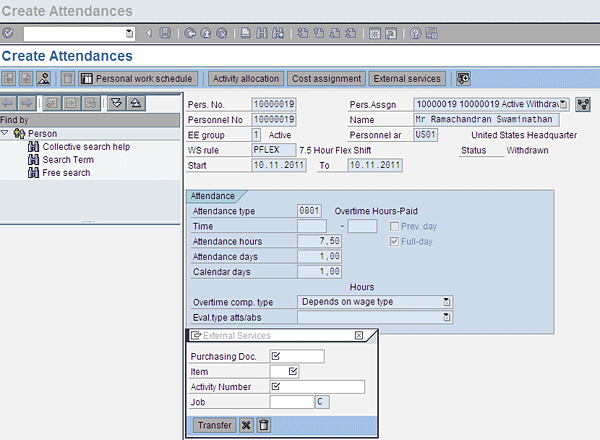Select Free search in Find by tree
Screen dimensions: 600x440
(66, 173)
